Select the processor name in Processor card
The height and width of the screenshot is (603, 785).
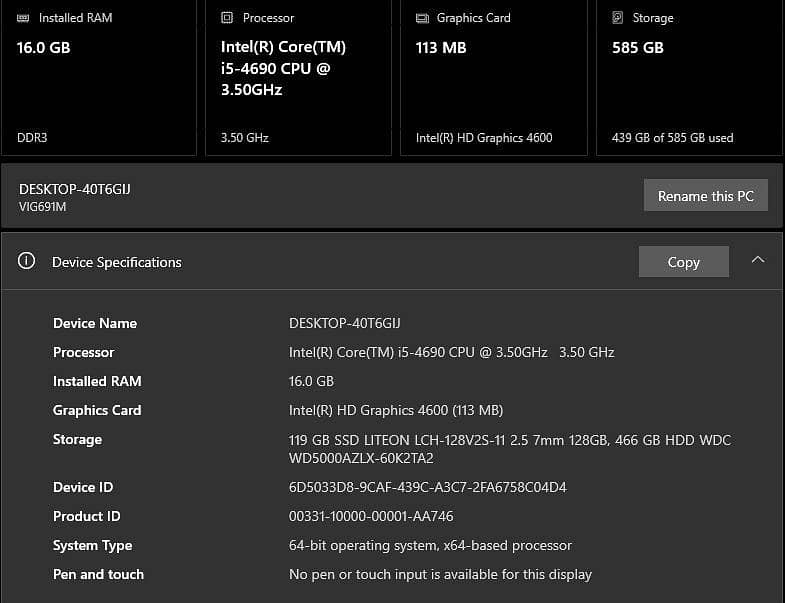point(283,68)
